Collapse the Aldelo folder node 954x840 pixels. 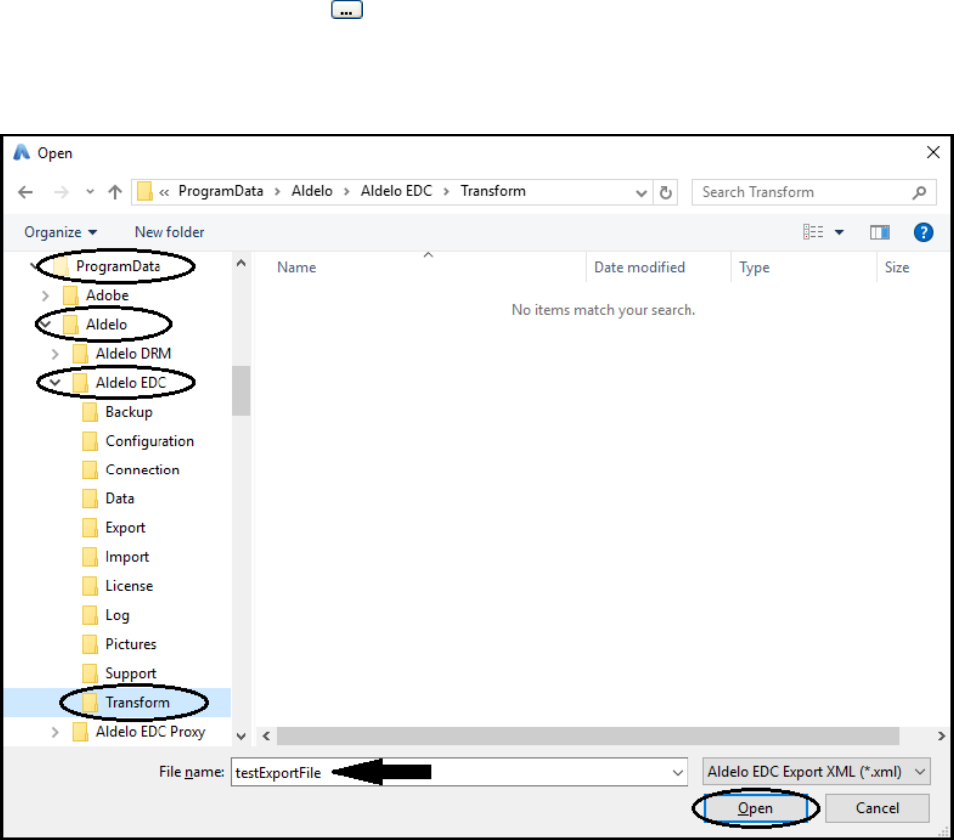[45, 324]
